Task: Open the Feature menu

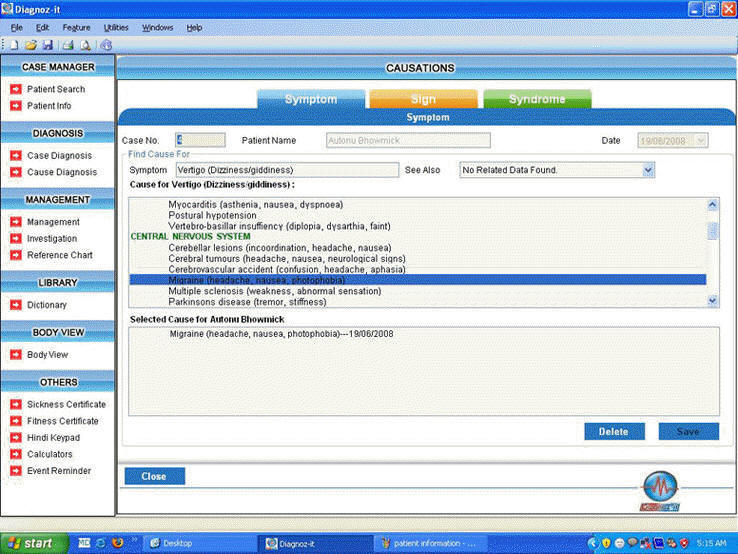Action: point(76,27)
